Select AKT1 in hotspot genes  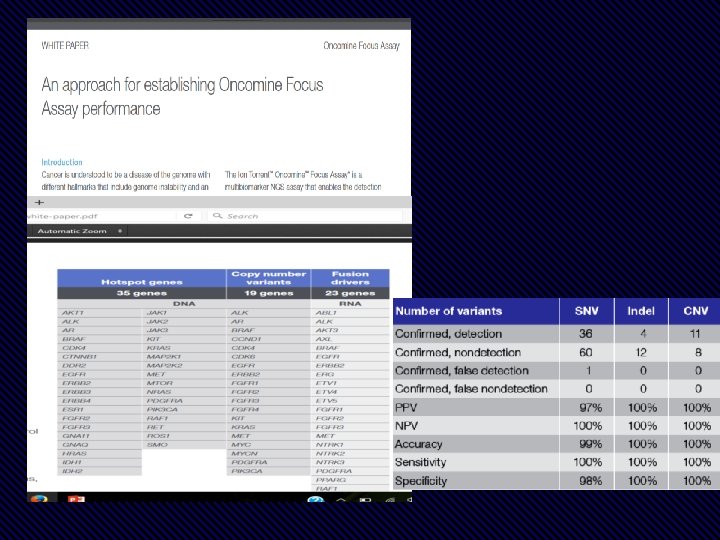click(73, 313)
